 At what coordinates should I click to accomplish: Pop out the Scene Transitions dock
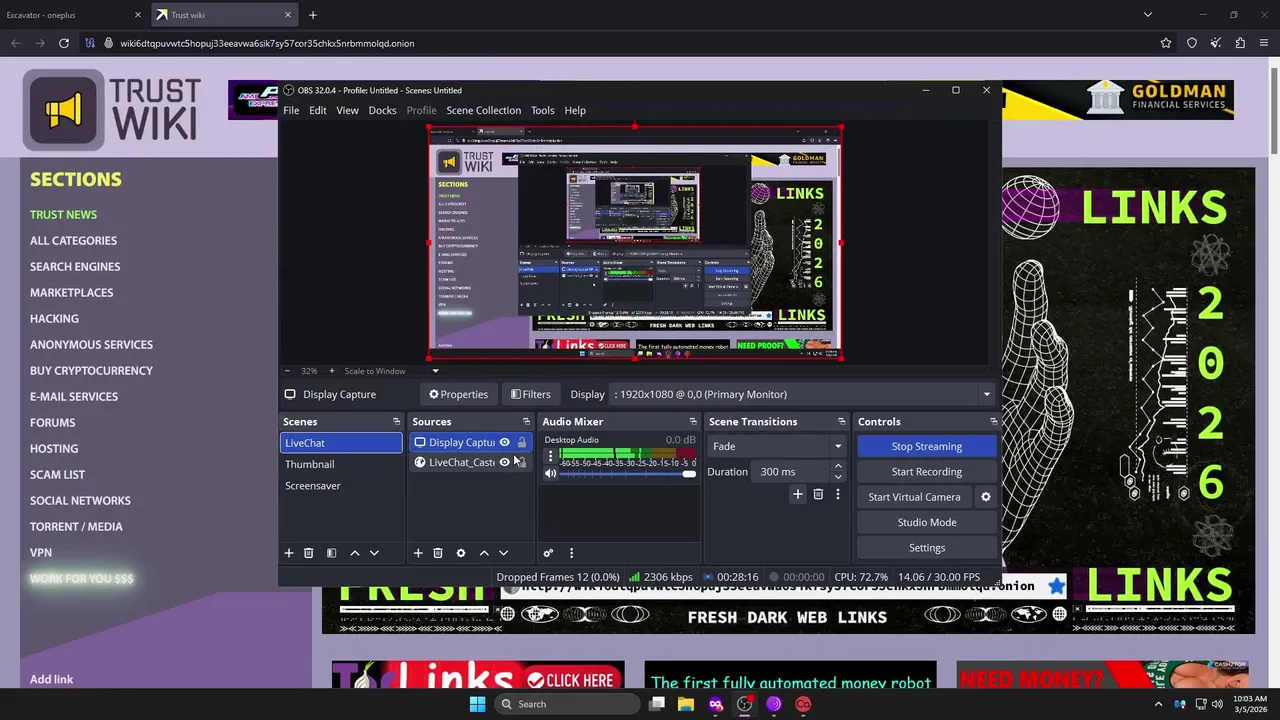coord(842,422)
